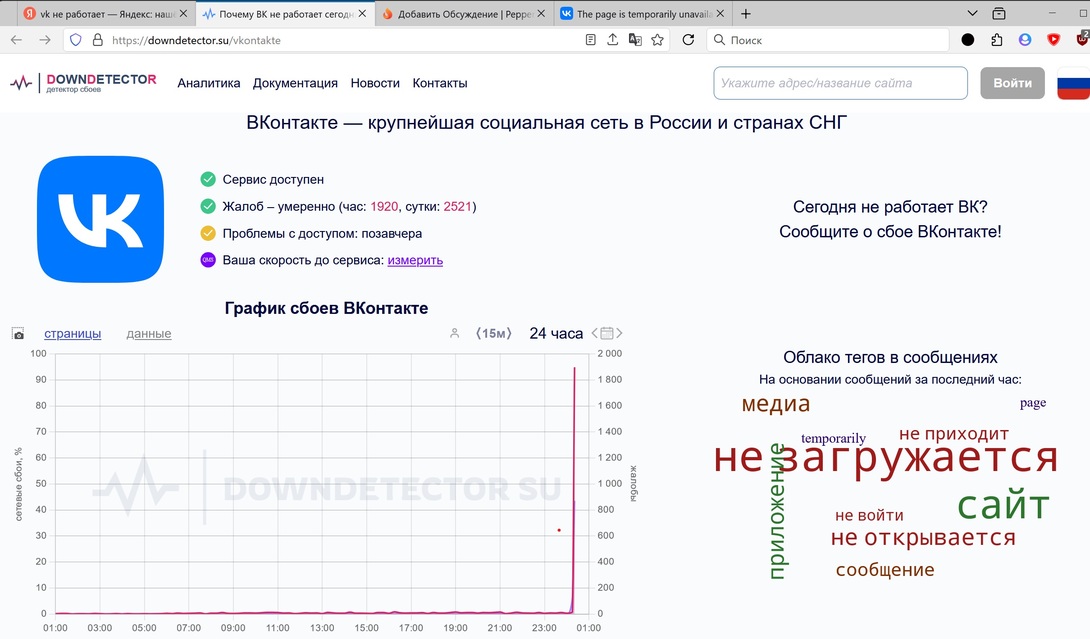Open the list all tabs dropdown arrow

(973, 13)
